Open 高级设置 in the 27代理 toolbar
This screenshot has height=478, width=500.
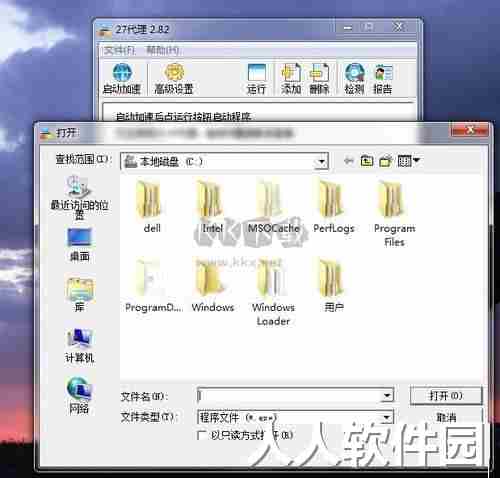(x=174, y=79)
